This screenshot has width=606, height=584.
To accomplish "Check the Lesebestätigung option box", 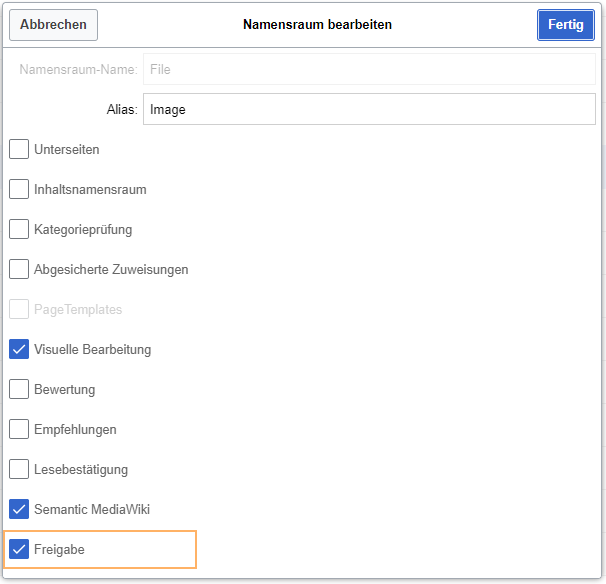I will [19, 469].
